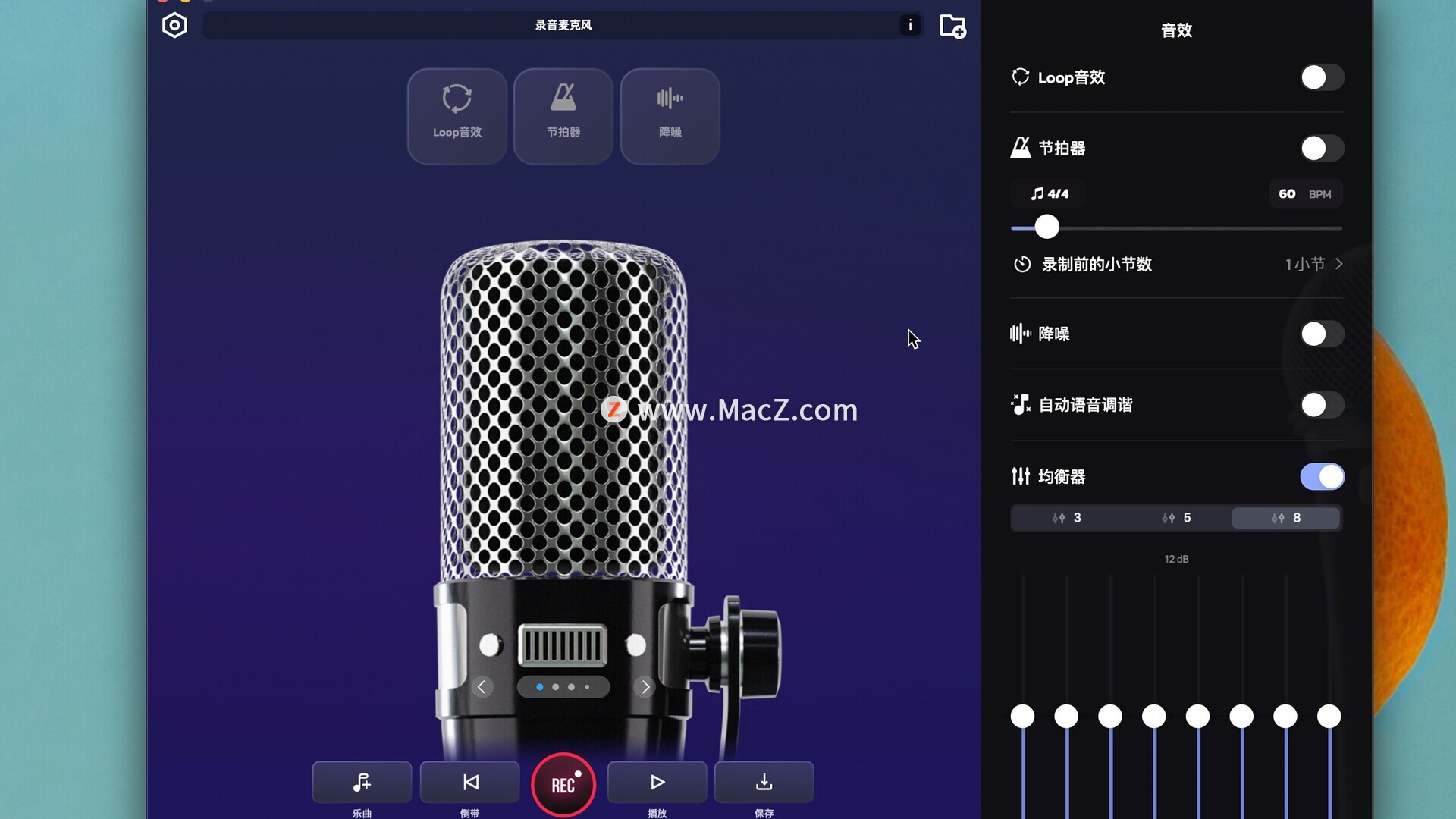
Task: Click the eighth equalizer band slider knob
Action: click(x=1329, y=716)
